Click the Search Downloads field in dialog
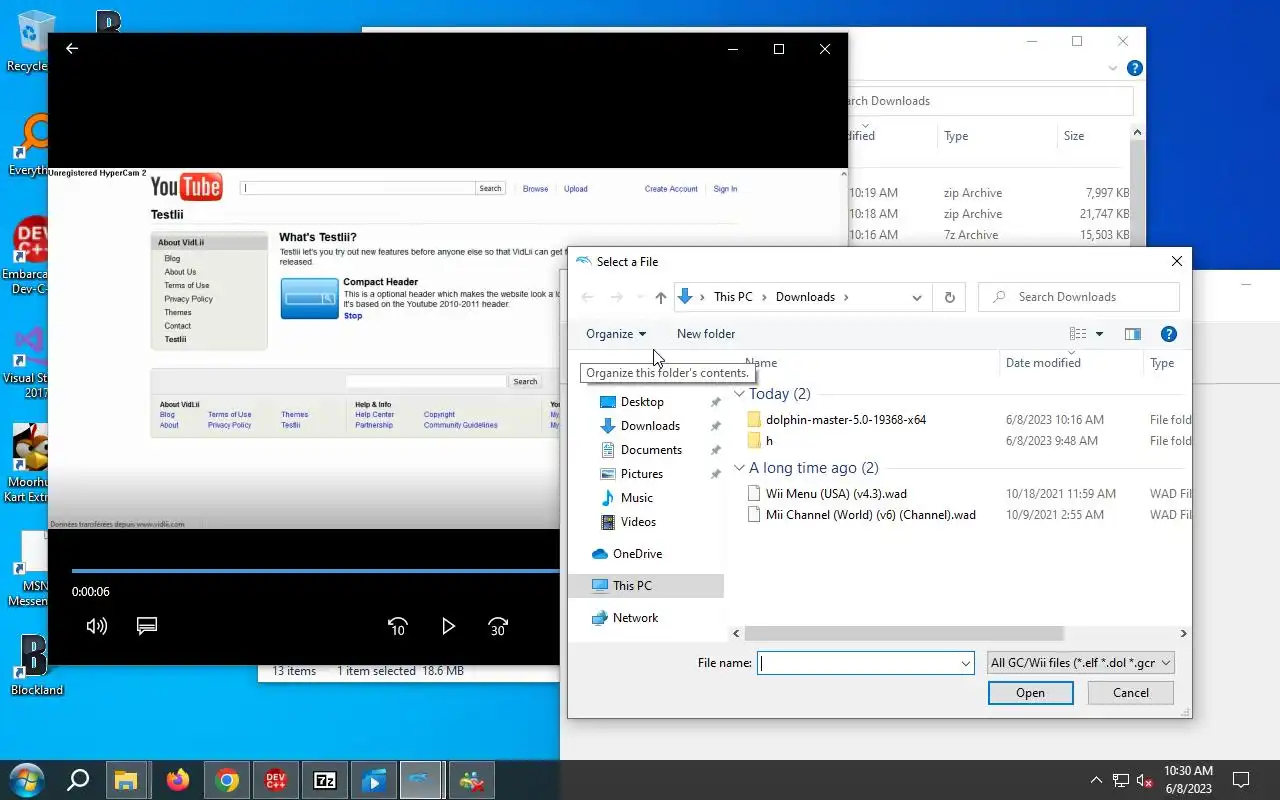1280x800 pixels. click(x=1079, y=297)
